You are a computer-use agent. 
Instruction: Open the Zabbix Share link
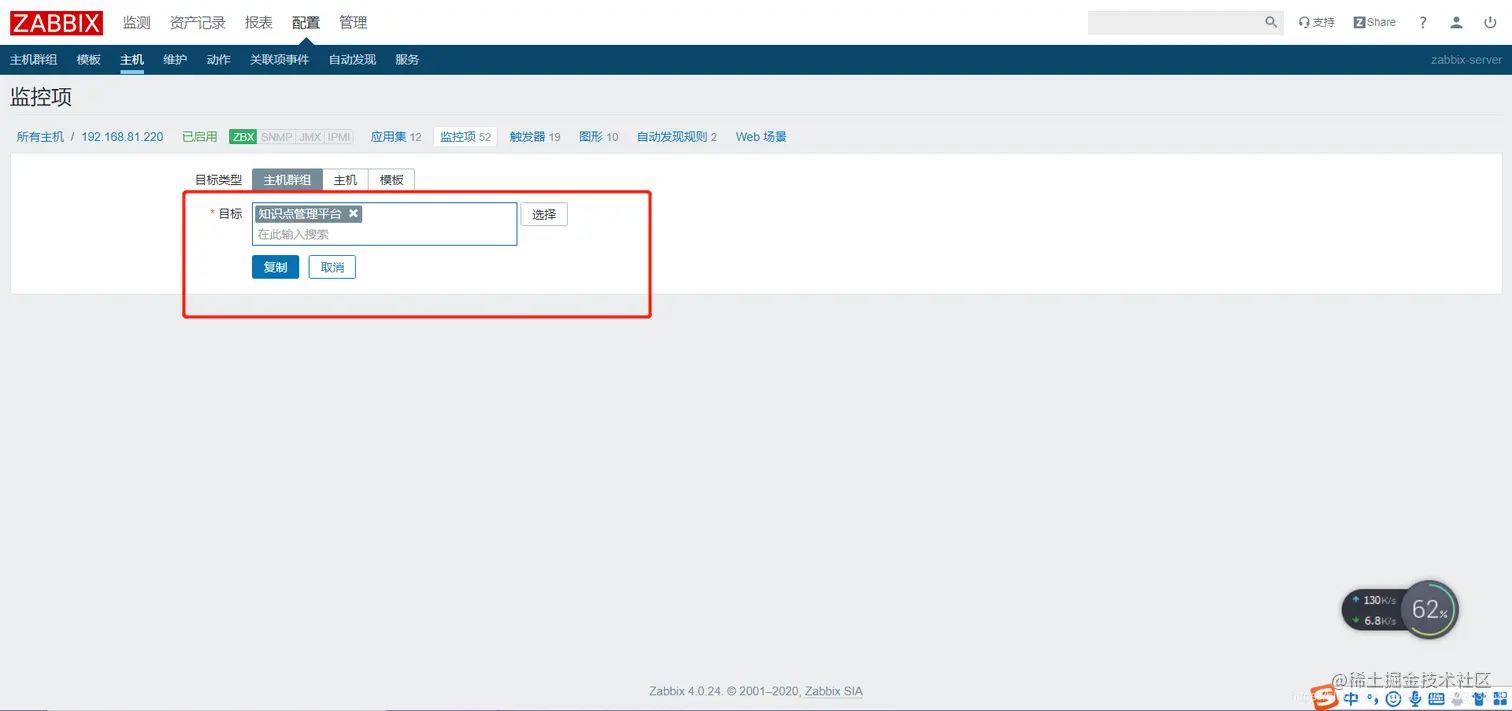[1374, 22]
